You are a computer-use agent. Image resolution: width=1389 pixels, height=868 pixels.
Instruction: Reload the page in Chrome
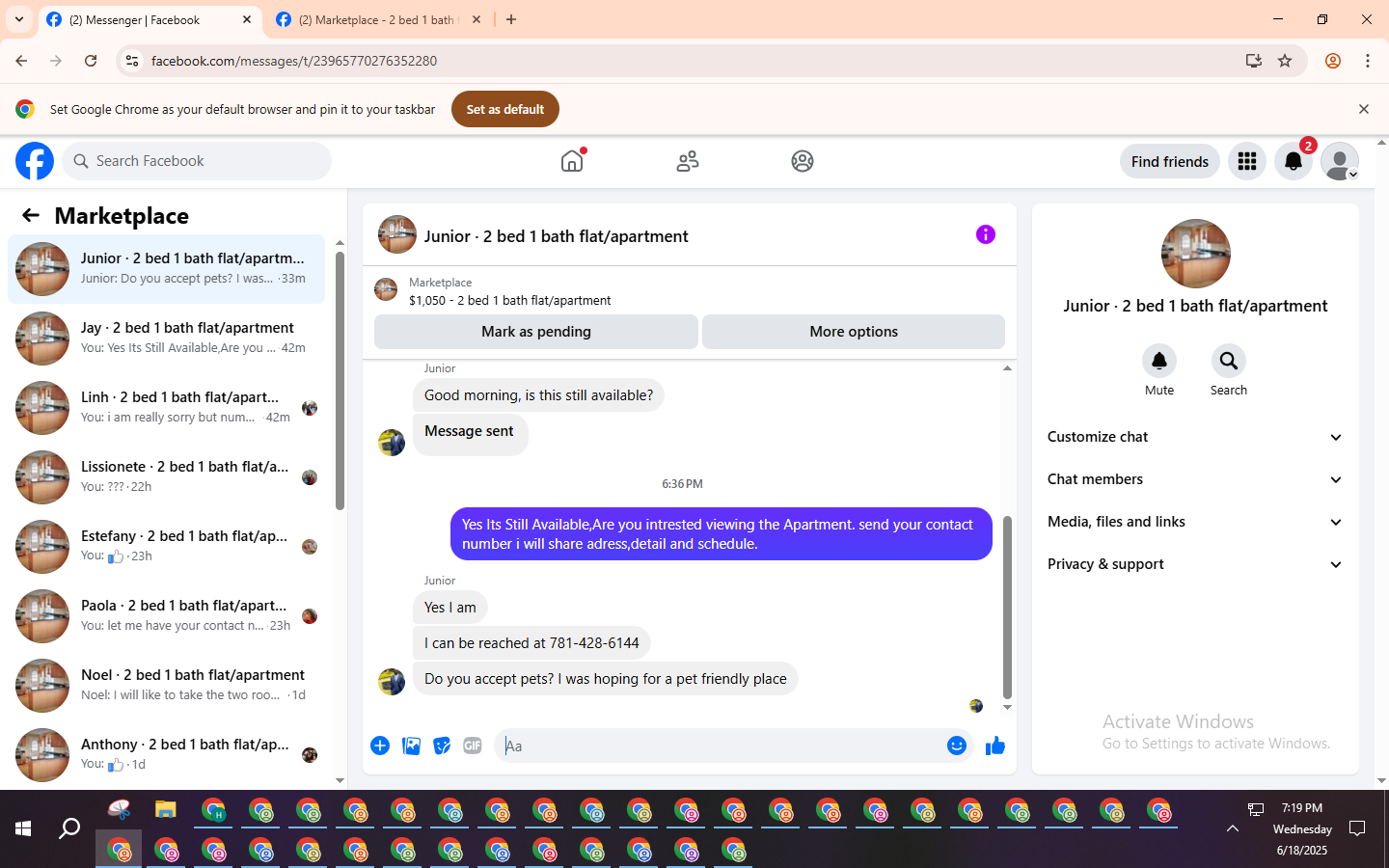(91, 61)
